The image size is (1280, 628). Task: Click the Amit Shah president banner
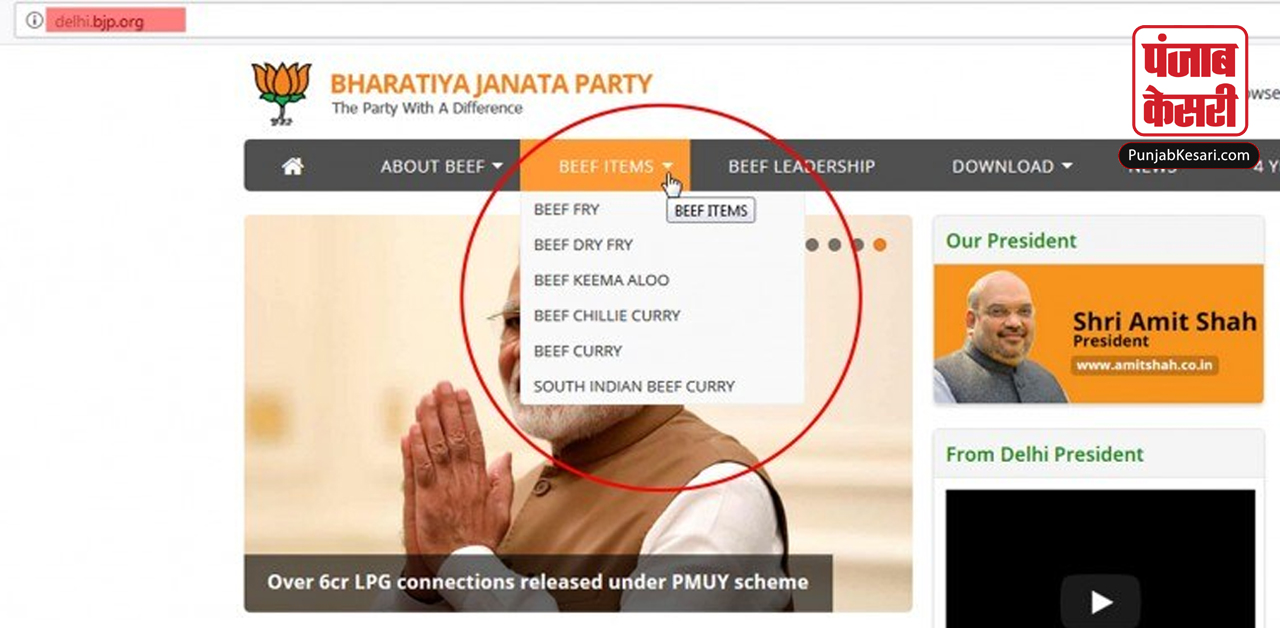point(1098,333)
